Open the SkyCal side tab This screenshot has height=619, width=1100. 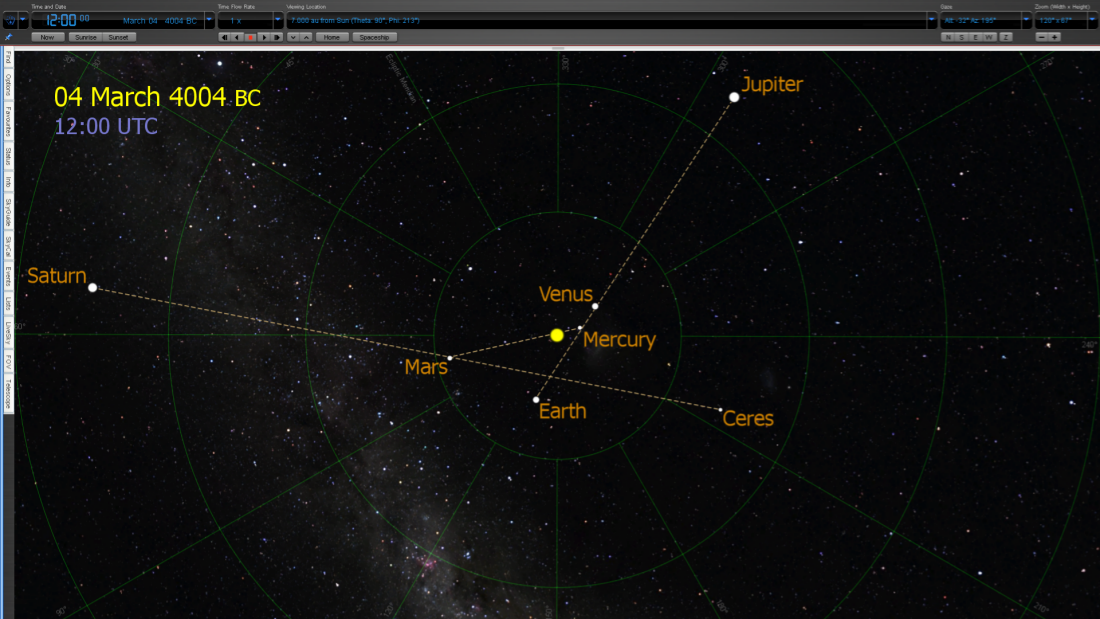pyautogui.click(x=8, y=246)
